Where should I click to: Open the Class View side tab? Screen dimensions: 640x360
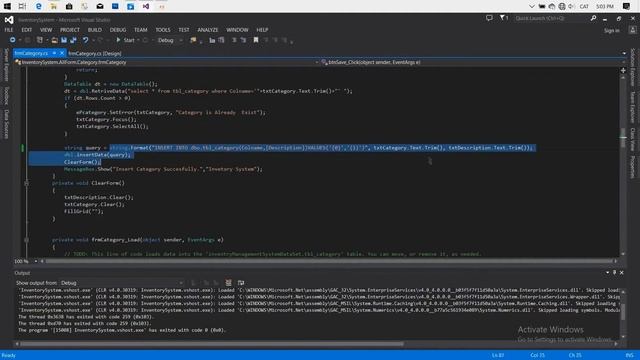[633, 139]
